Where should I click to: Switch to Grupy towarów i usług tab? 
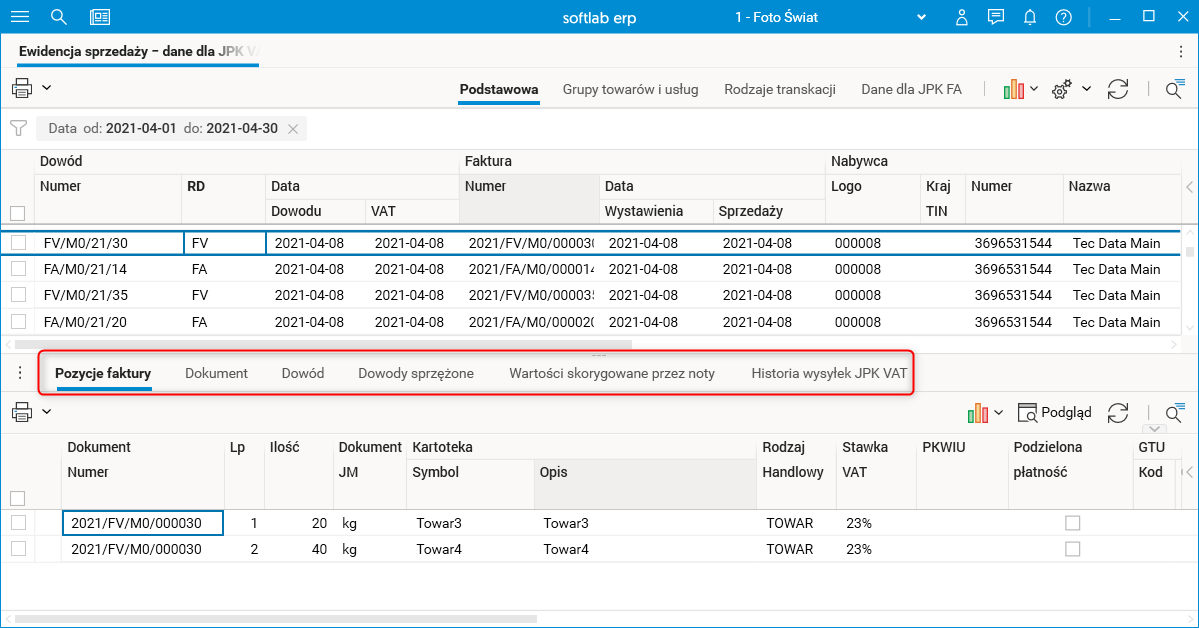click(630, 89)
